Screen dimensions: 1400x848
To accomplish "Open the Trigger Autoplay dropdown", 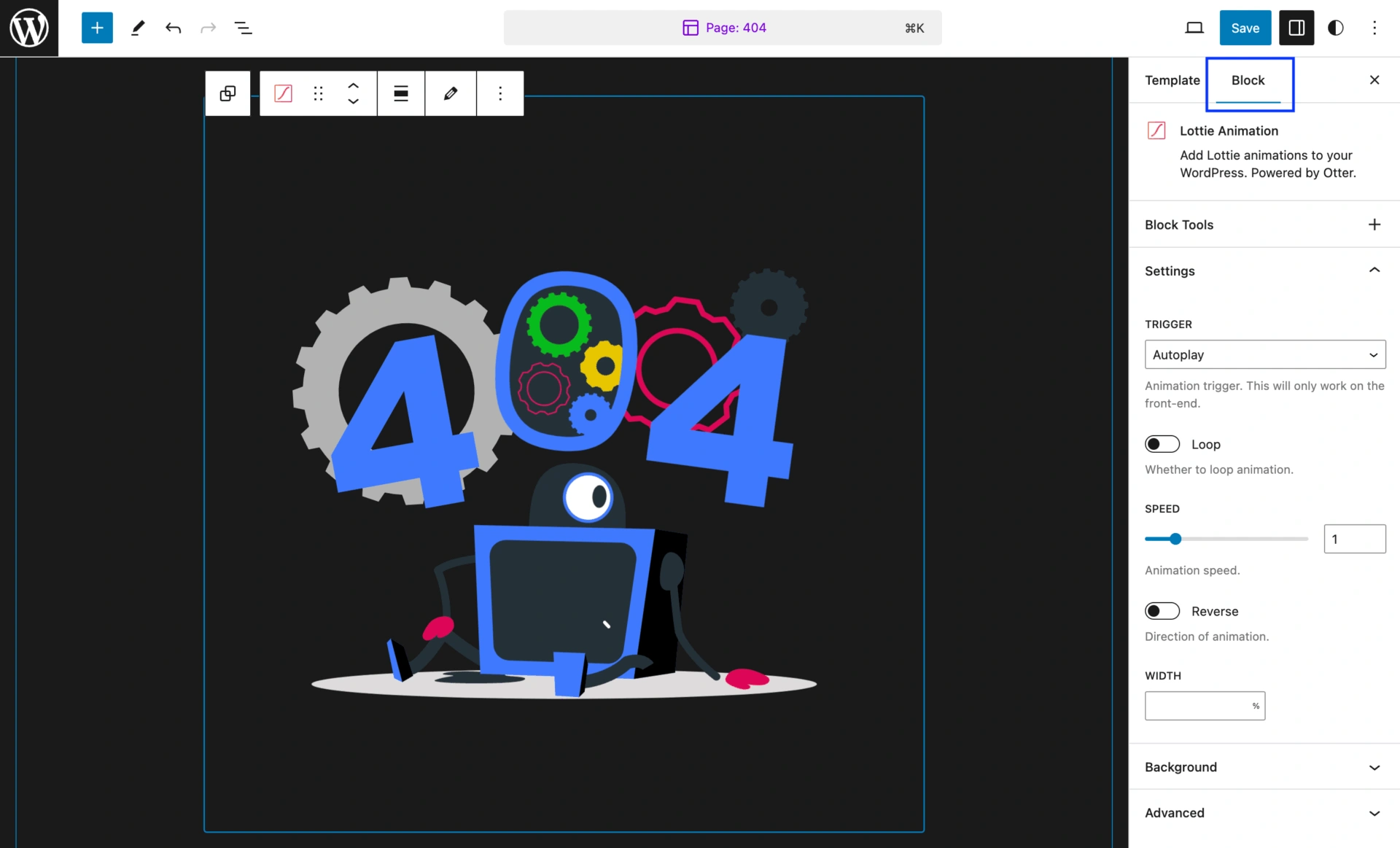I will point(1264,354).
